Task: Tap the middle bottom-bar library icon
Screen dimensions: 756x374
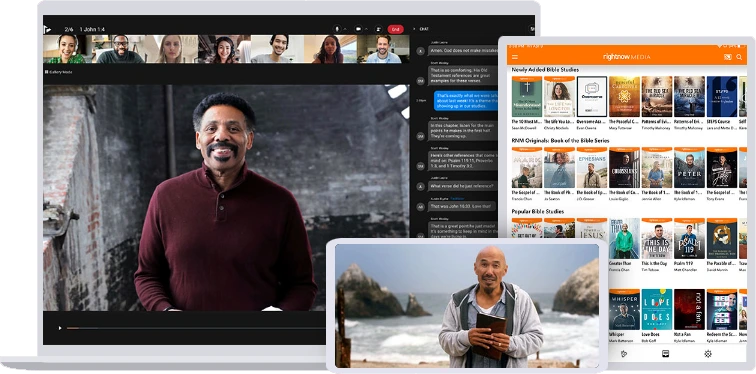Action: (665, 353)
